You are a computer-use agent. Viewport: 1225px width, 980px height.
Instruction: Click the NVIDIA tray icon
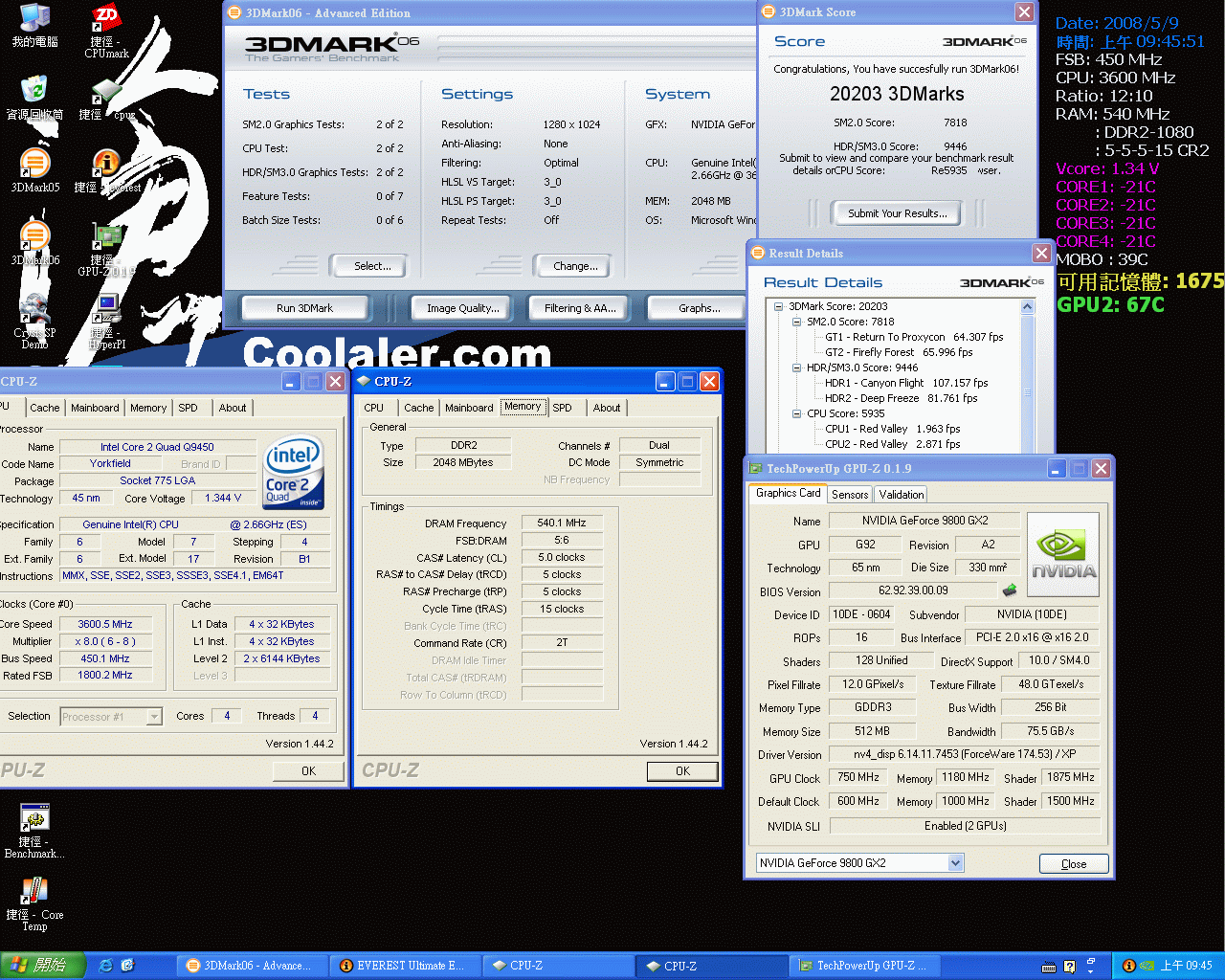click(x=1147, y=966)
